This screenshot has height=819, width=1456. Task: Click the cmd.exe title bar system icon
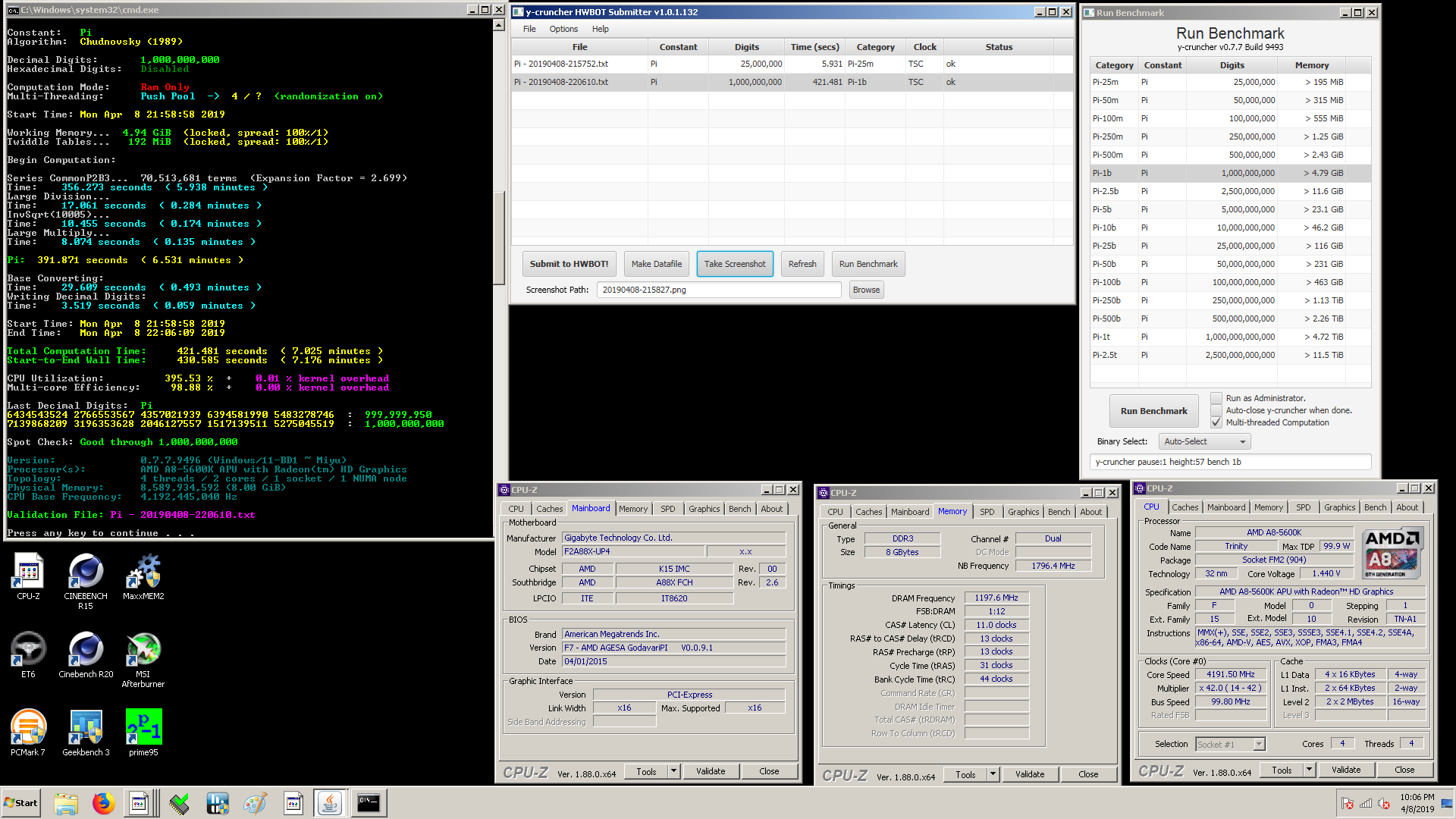pos(13,10)
